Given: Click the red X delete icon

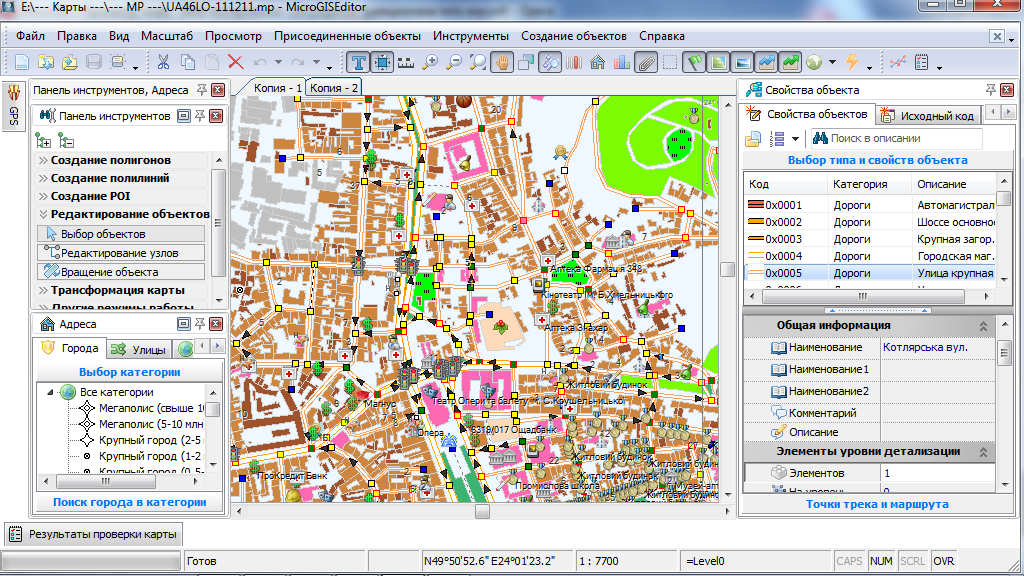Looking at the screenshot, I should pyautogui.click(x=235, y=62).
